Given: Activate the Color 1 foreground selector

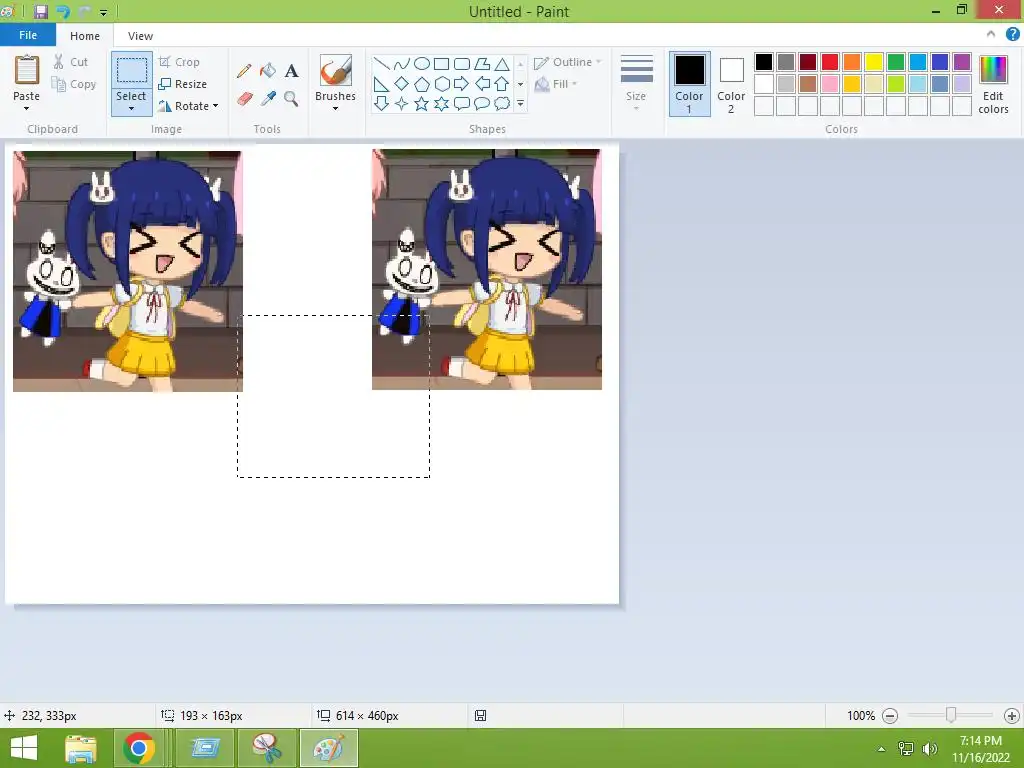Looking at the screenshot, I should [x=690, y=84].
